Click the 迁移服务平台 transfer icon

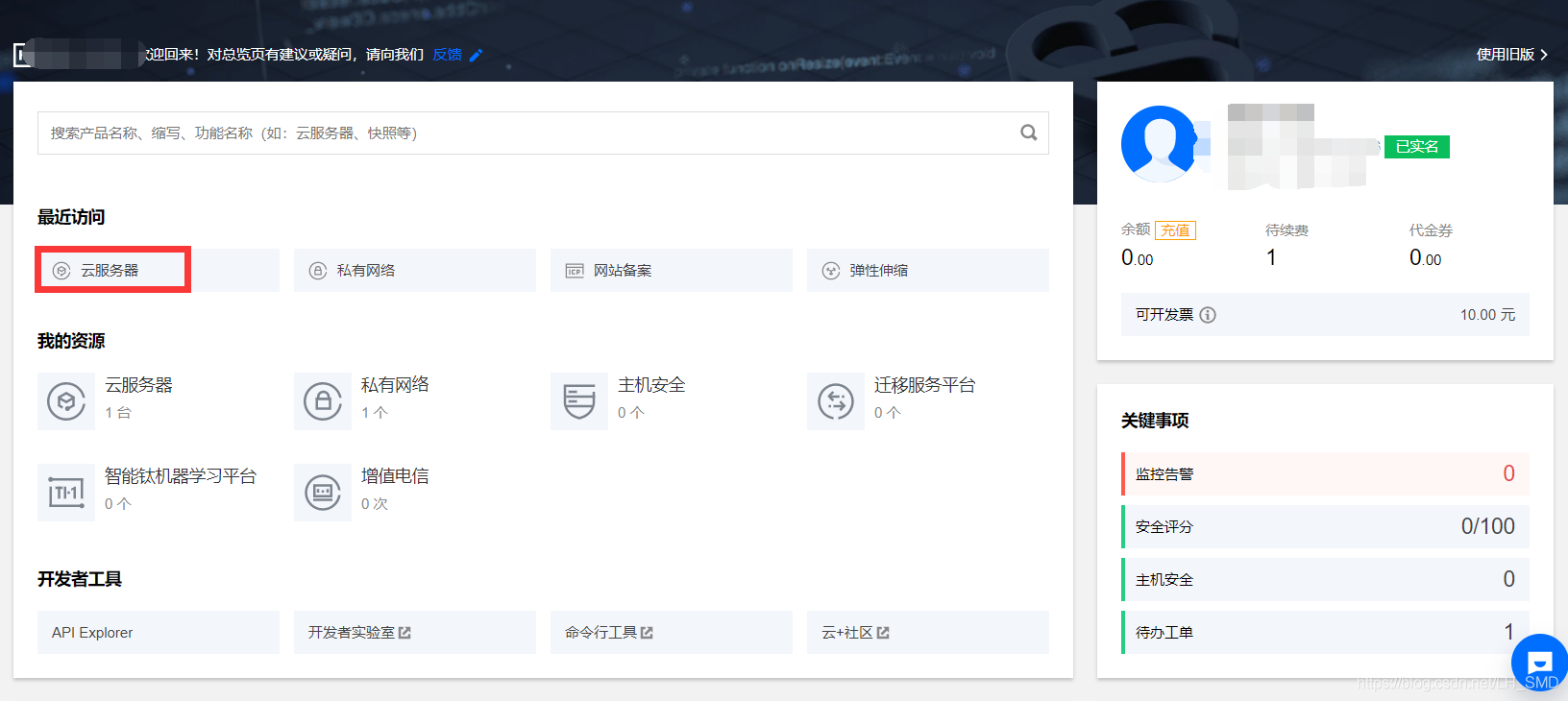pyautogui.click(x=836, y=401)
